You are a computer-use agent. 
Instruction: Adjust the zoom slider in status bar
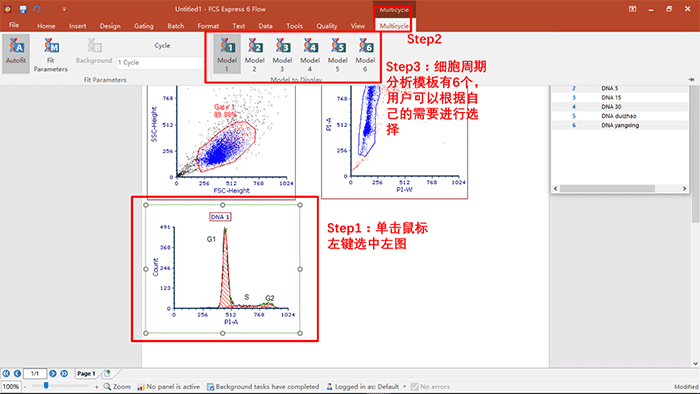(46, 386)
